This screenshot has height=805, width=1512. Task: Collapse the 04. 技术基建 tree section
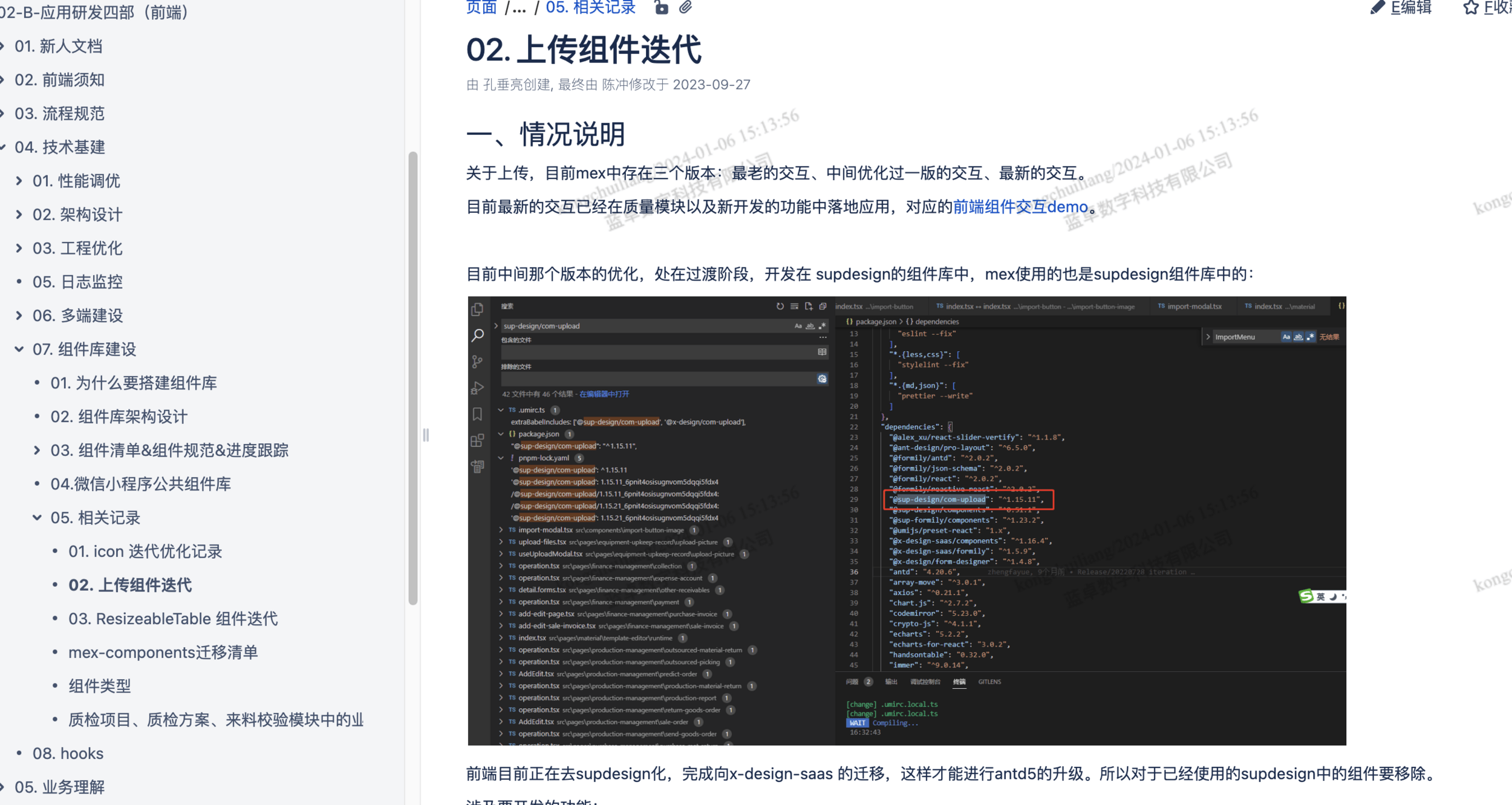[x=2, y=147]
